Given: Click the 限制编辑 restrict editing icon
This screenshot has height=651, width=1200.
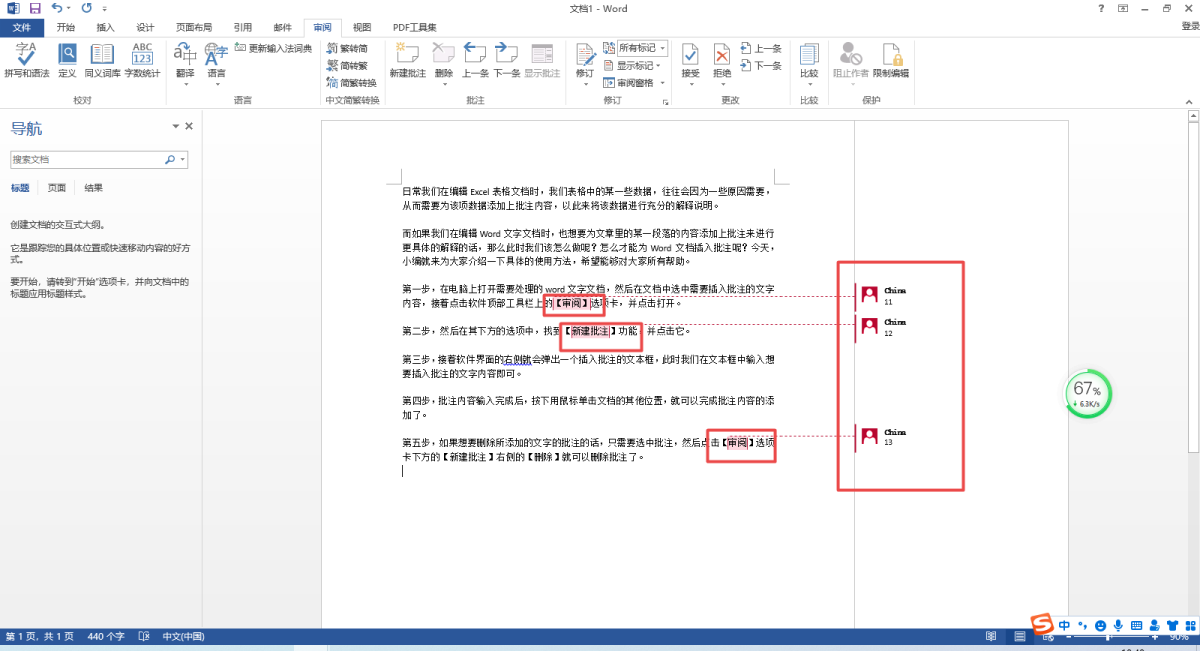Looking at the screenshot, I should (x=890, y=59).
